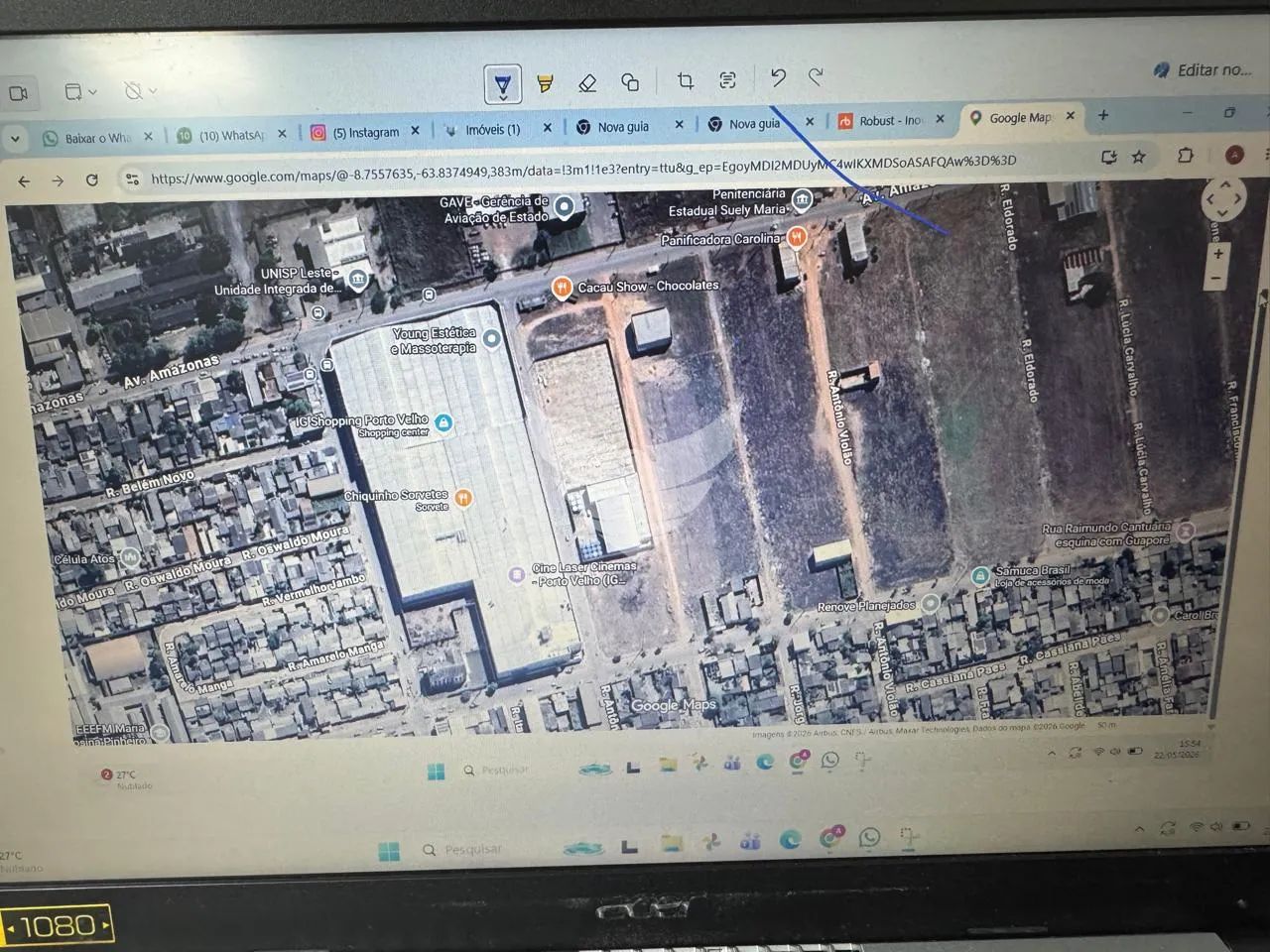Close the Imóveis (1) tab
This screenshot has height=952, width=1270.
(547, 128)
